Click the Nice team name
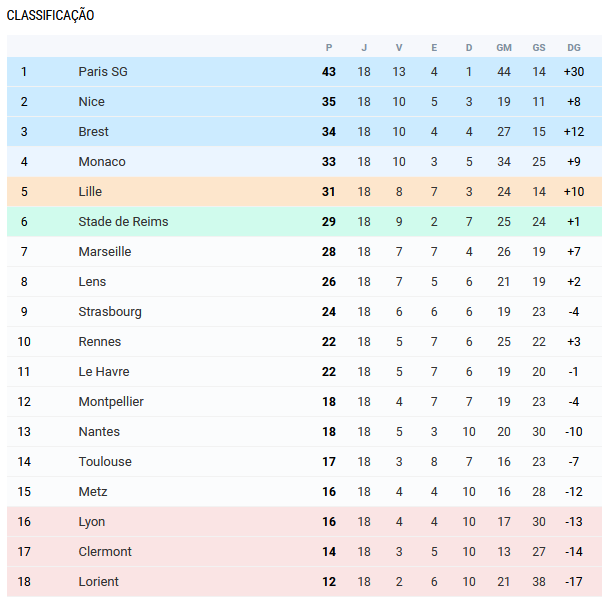The height and width of the screenshot is (599, 602). tap(91, 102)
